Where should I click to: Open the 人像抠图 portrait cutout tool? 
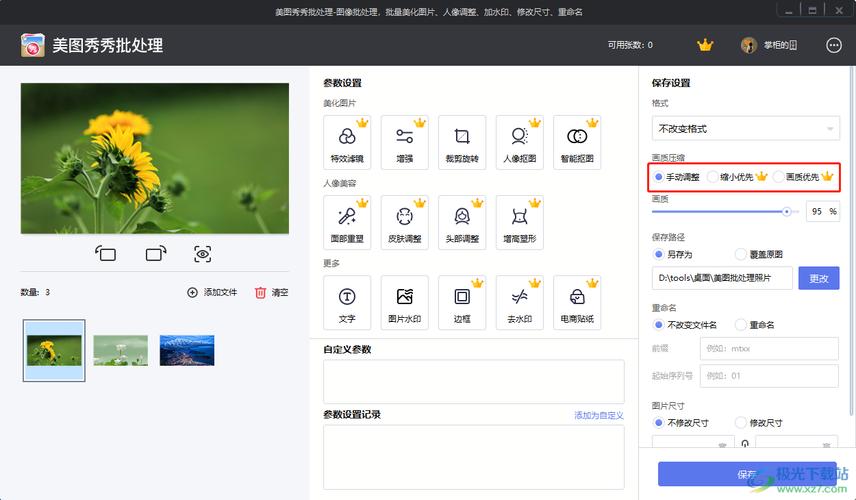click(519, 141)
